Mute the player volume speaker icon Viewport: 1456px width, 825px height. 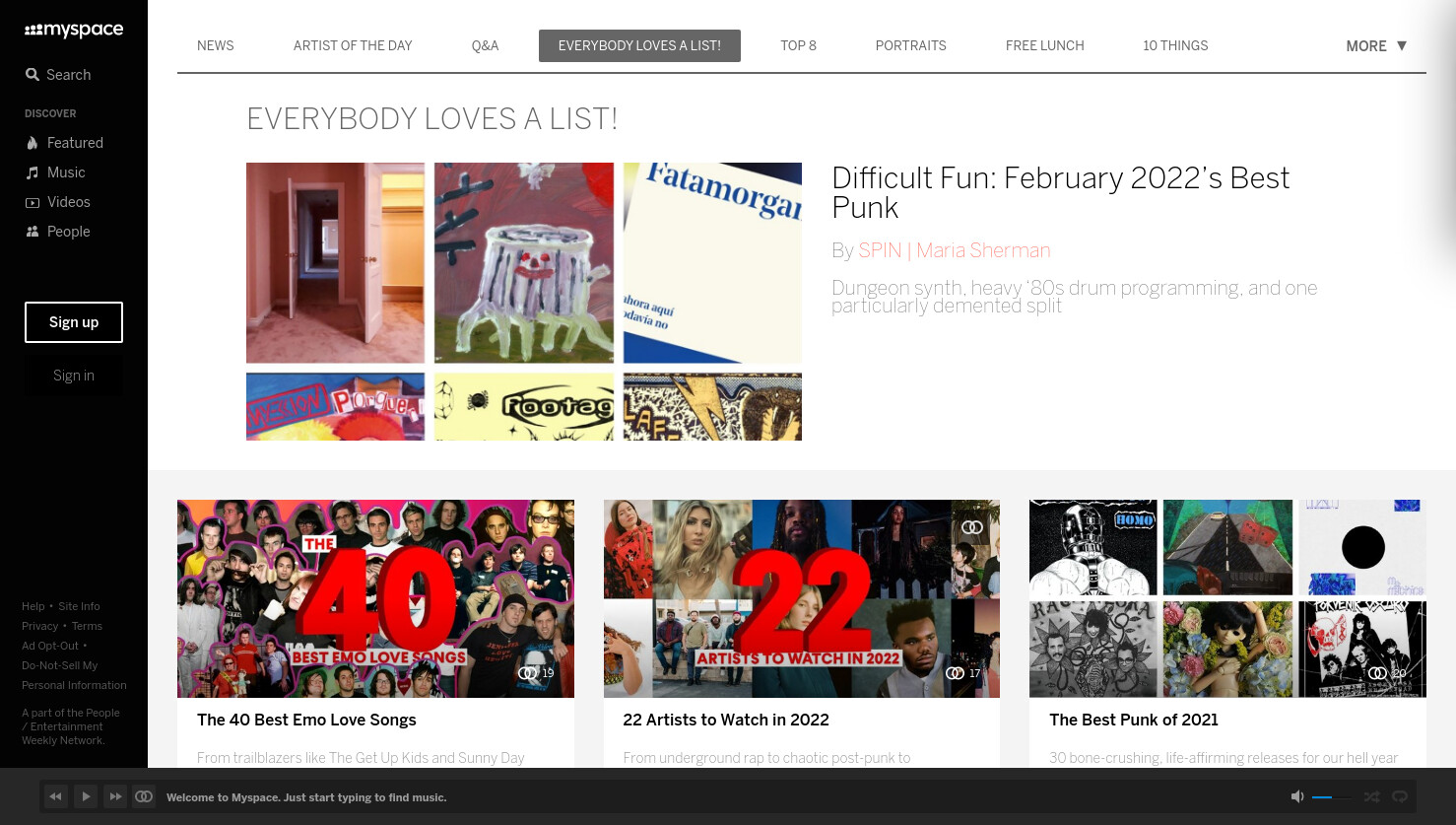1297,796
